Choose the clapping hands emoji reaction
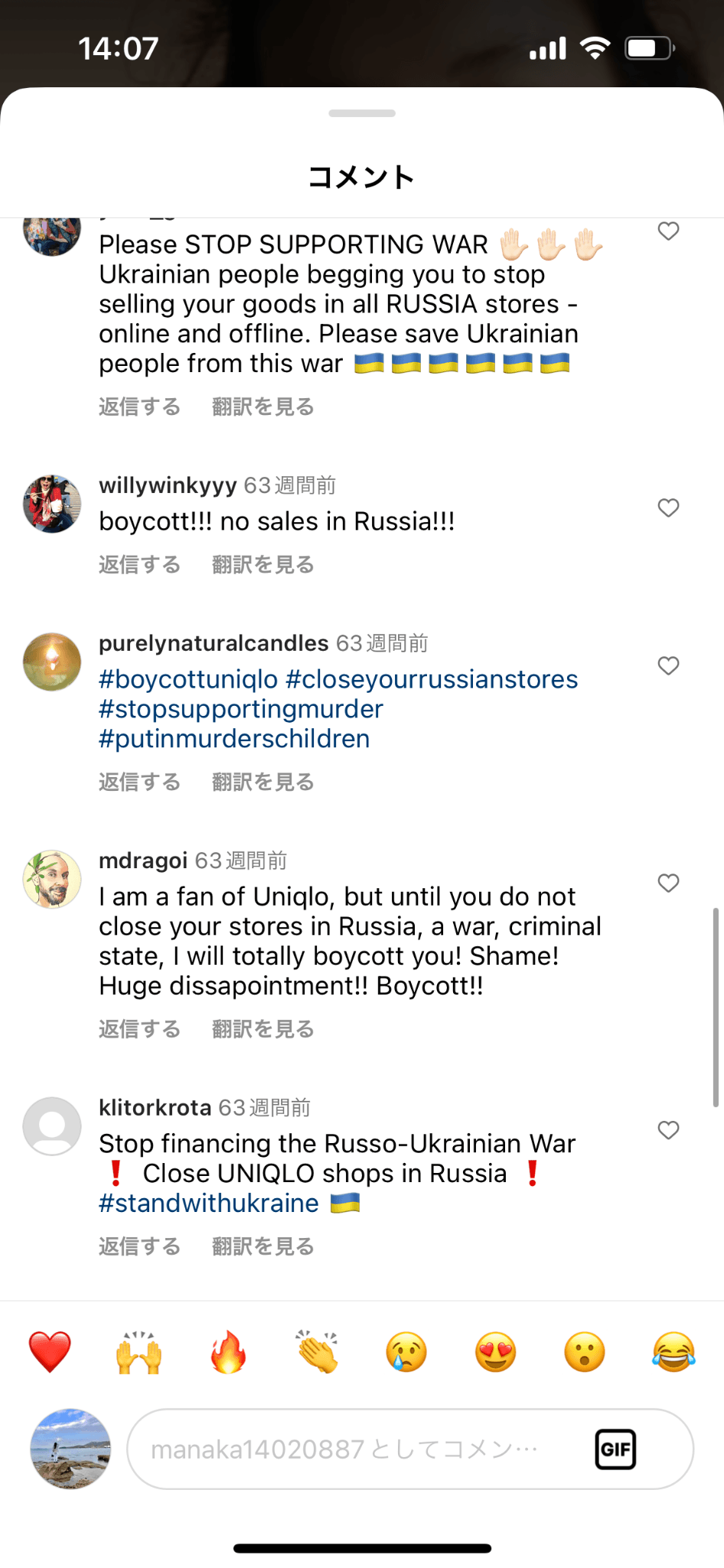This screenshot has width=724, height=1568. pos(318,1352)
